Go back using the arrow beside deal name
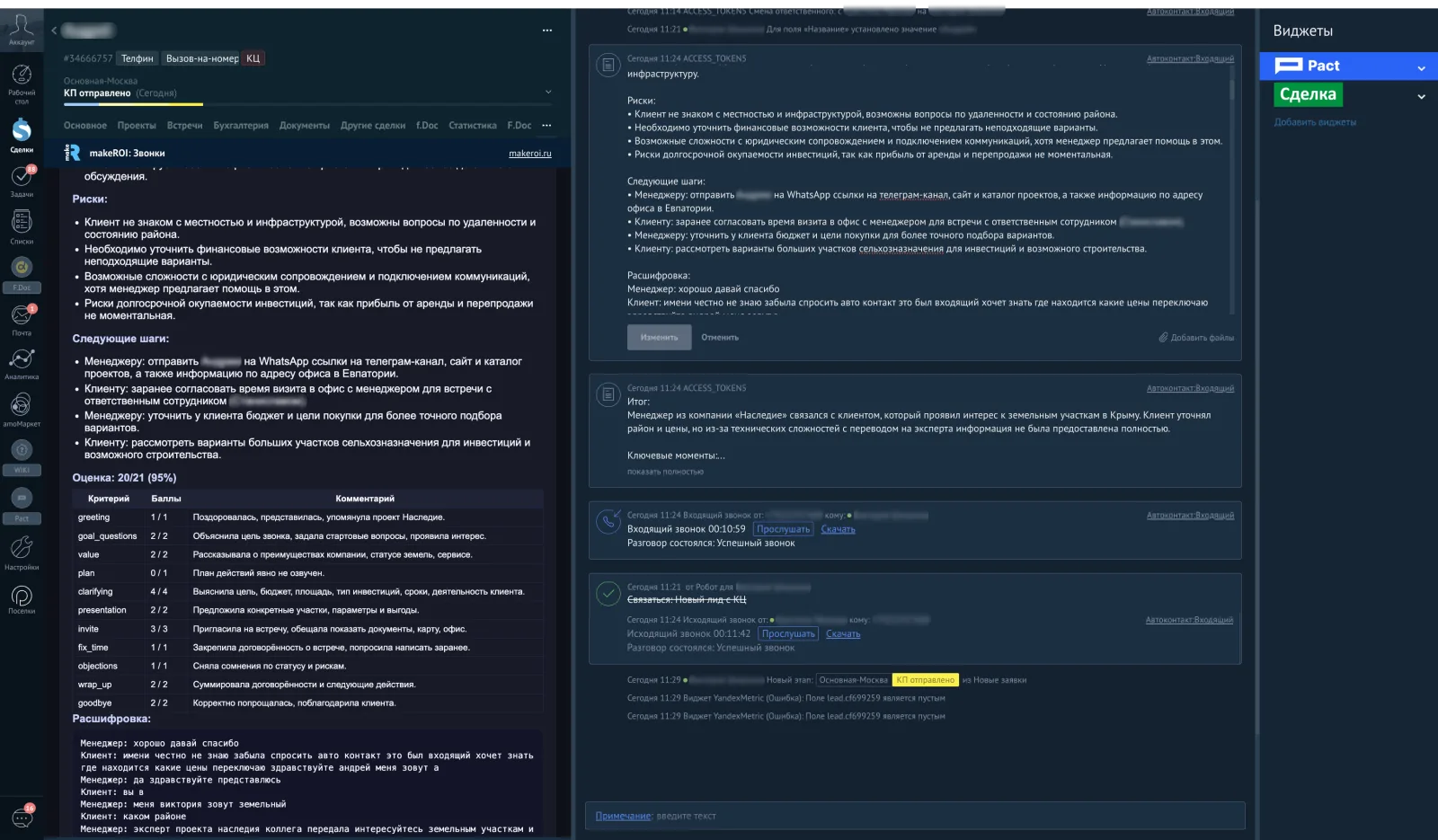The width and height of the screenshot is (1438, 840). 54,31
